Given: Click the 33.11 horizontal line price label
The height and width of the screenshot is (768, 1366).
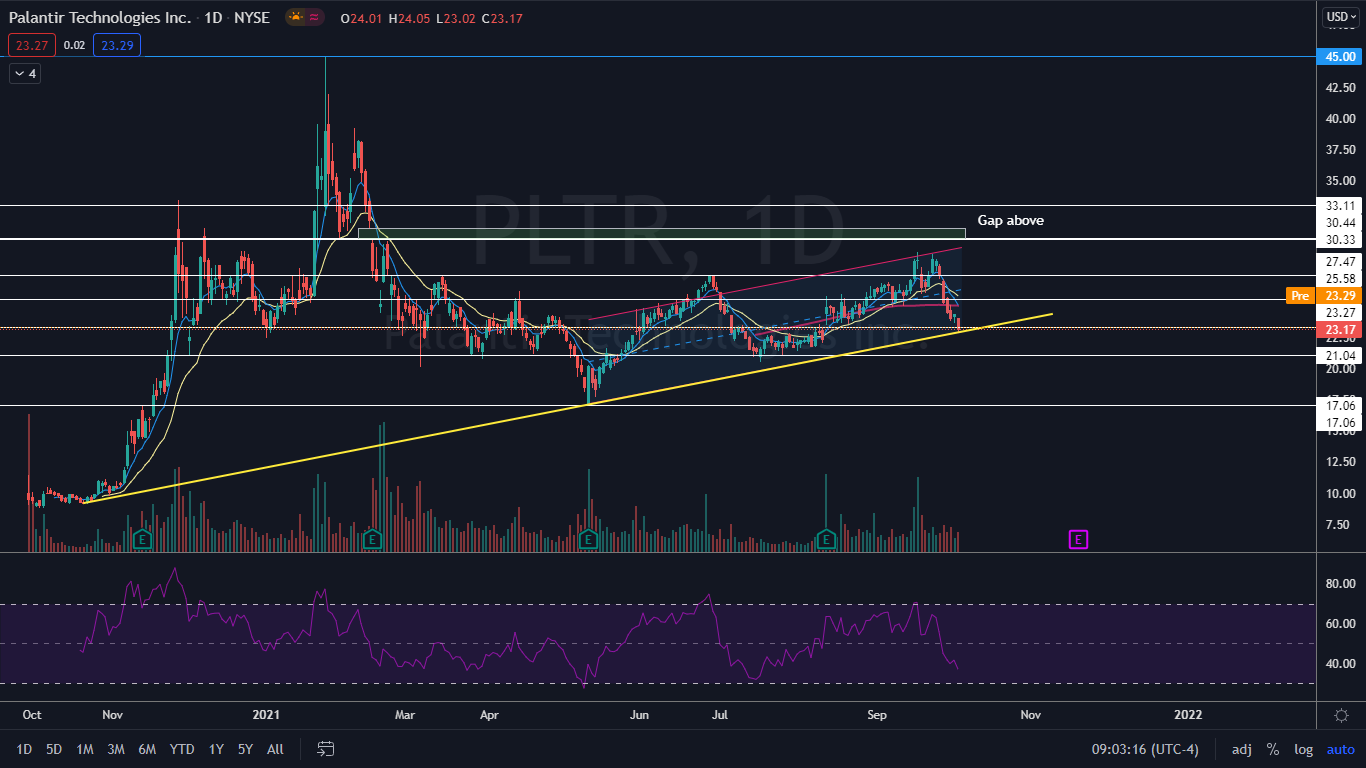Looking at the screenshot, I should tap(1340, 205).
